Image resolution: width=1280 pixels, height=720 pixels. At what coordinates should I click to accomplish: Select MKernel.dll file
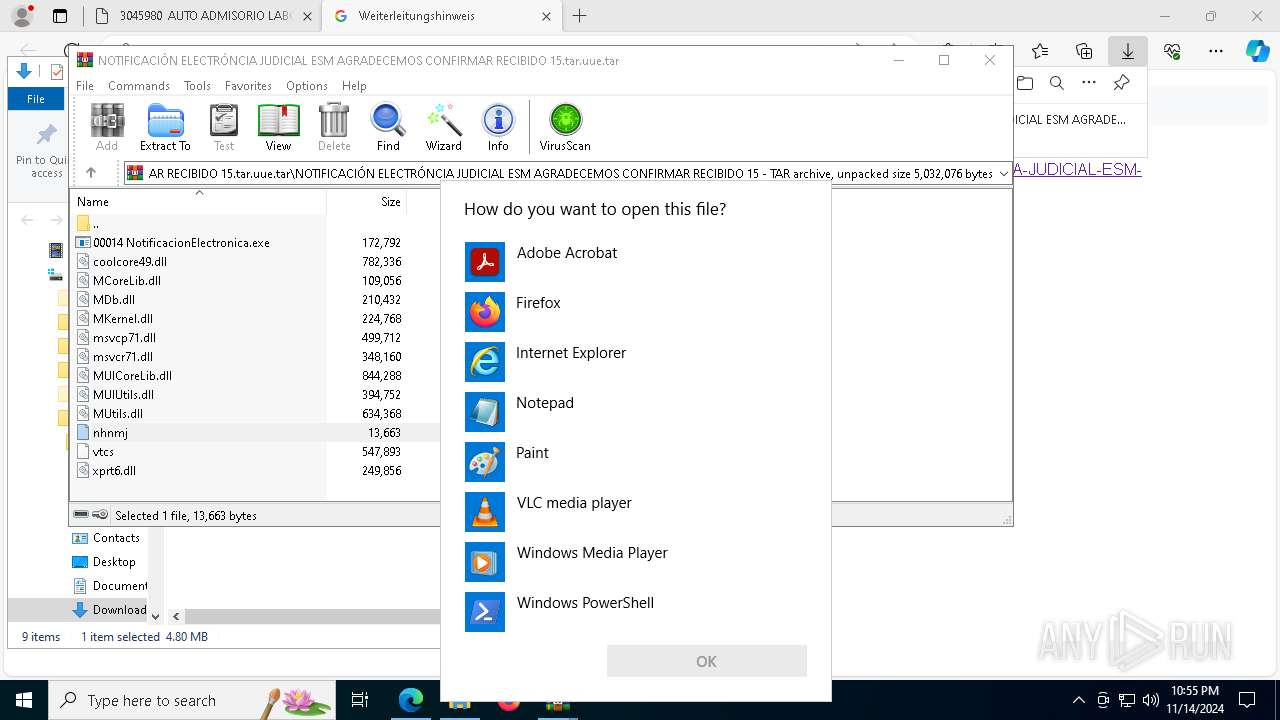[123, 318]
